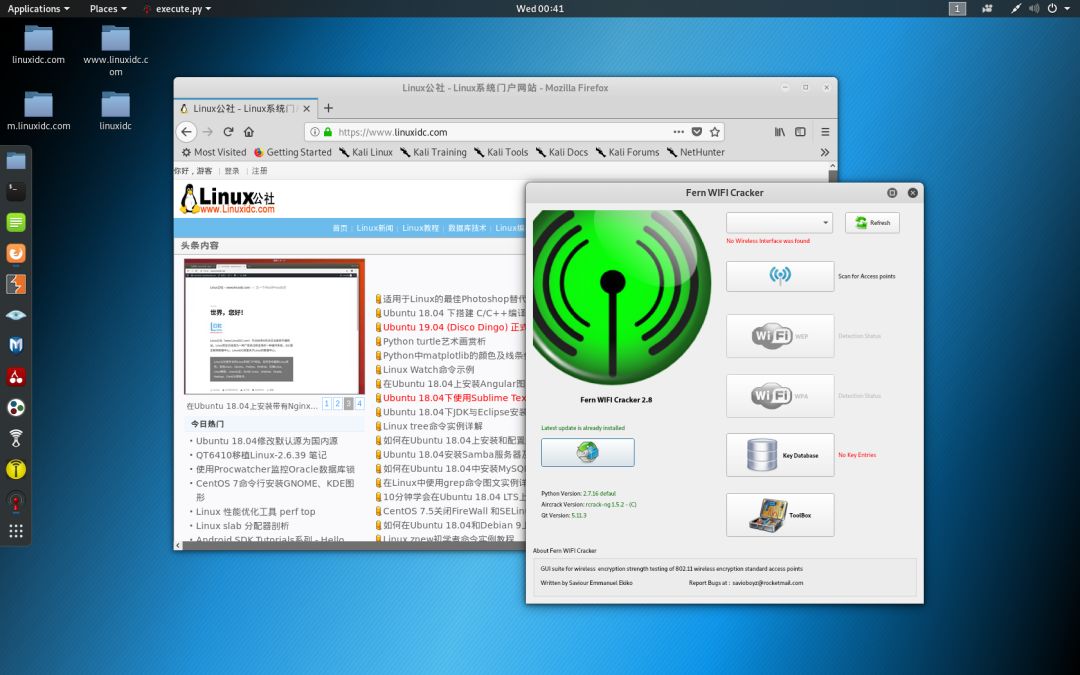The image size is (1080, 675).
Task: Reload the Firefox page
Action: tap(228, 132)
